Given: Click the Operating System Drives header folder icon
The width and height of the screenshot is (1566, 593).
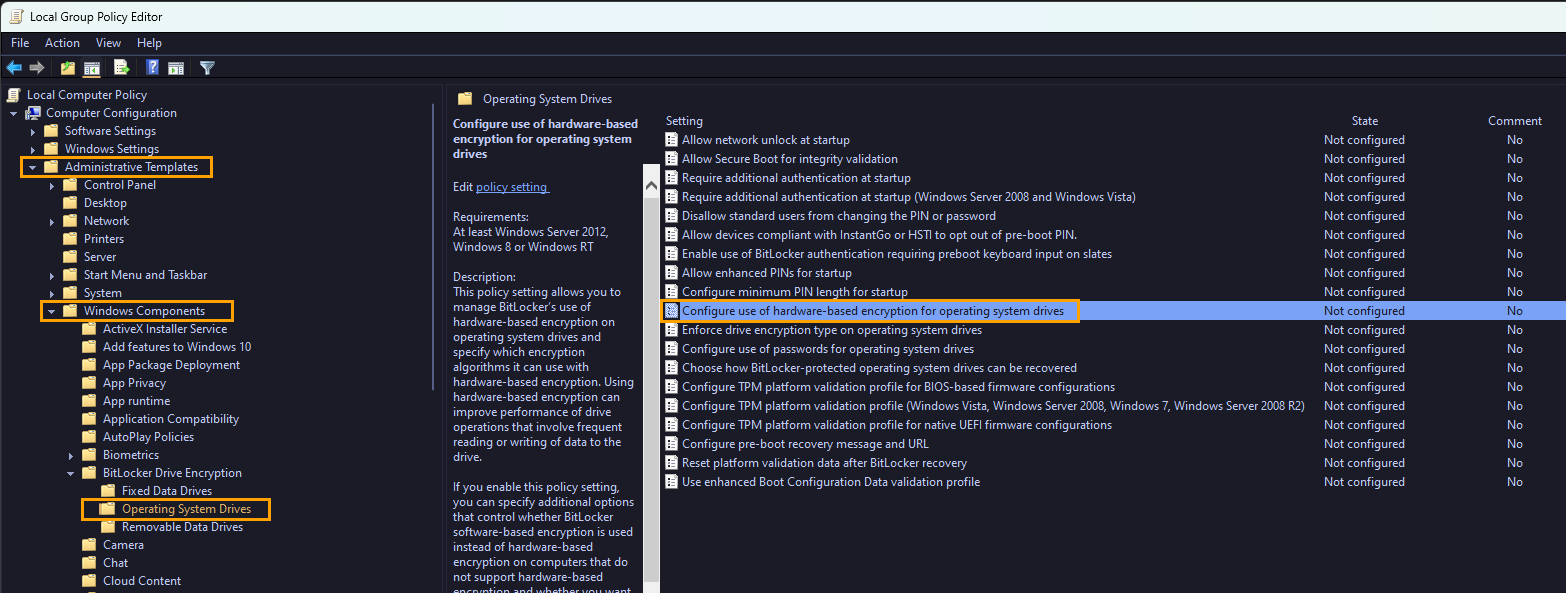Looking at the screenshot, I should 464,99.
